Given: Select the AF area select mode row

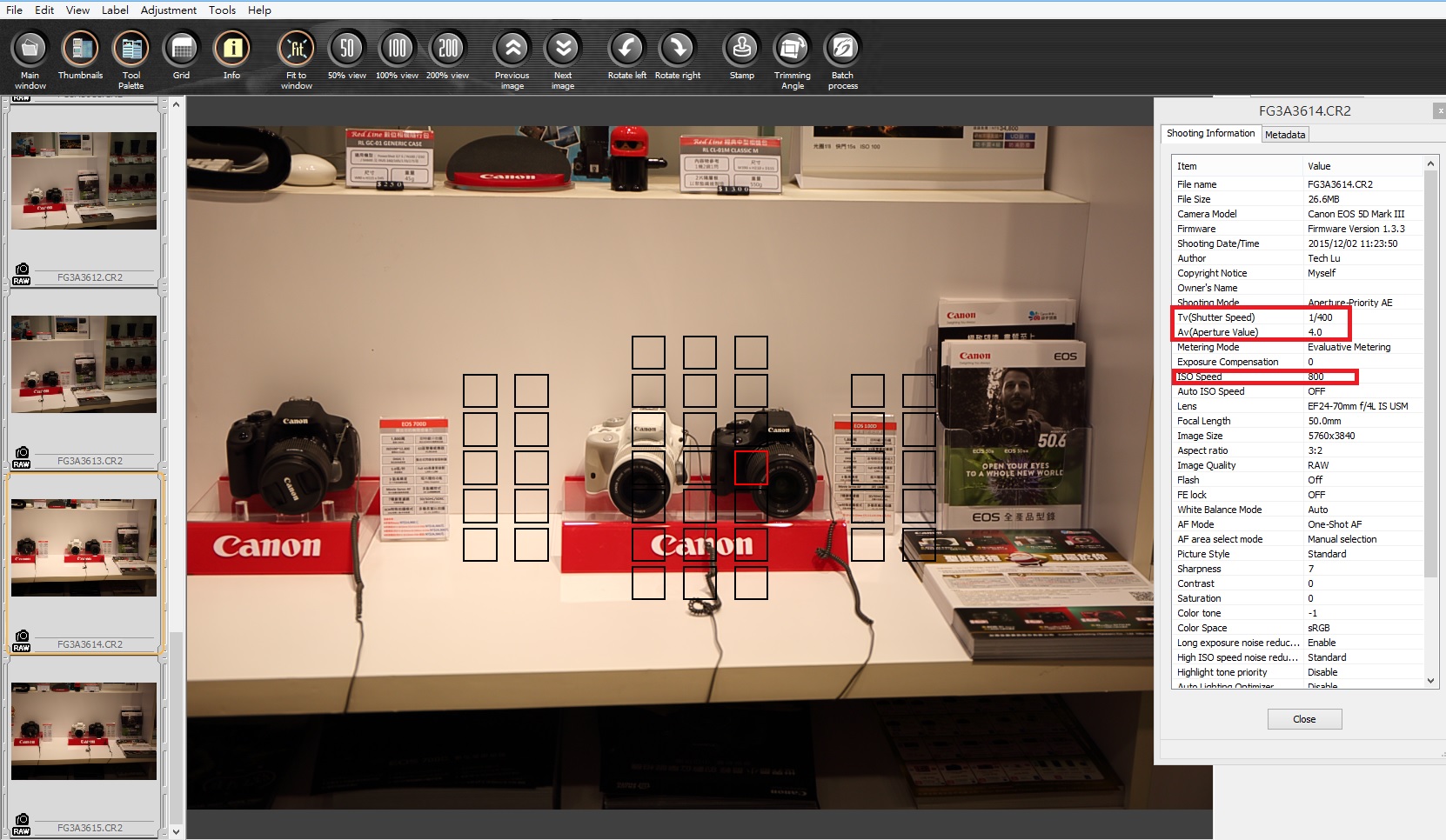Looking at the screenshot, I should (x=1298, y=539).
